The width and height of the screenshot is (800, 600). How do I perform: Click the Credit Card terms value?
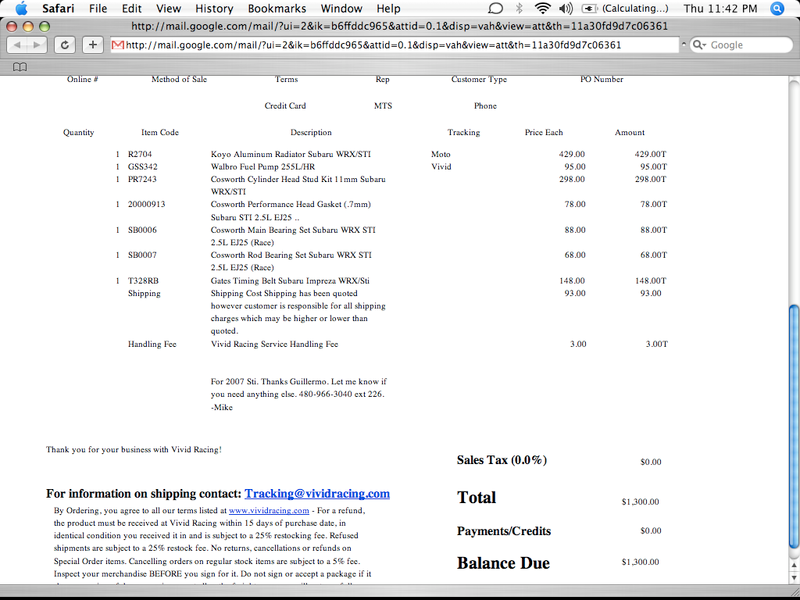coord(285,106)
